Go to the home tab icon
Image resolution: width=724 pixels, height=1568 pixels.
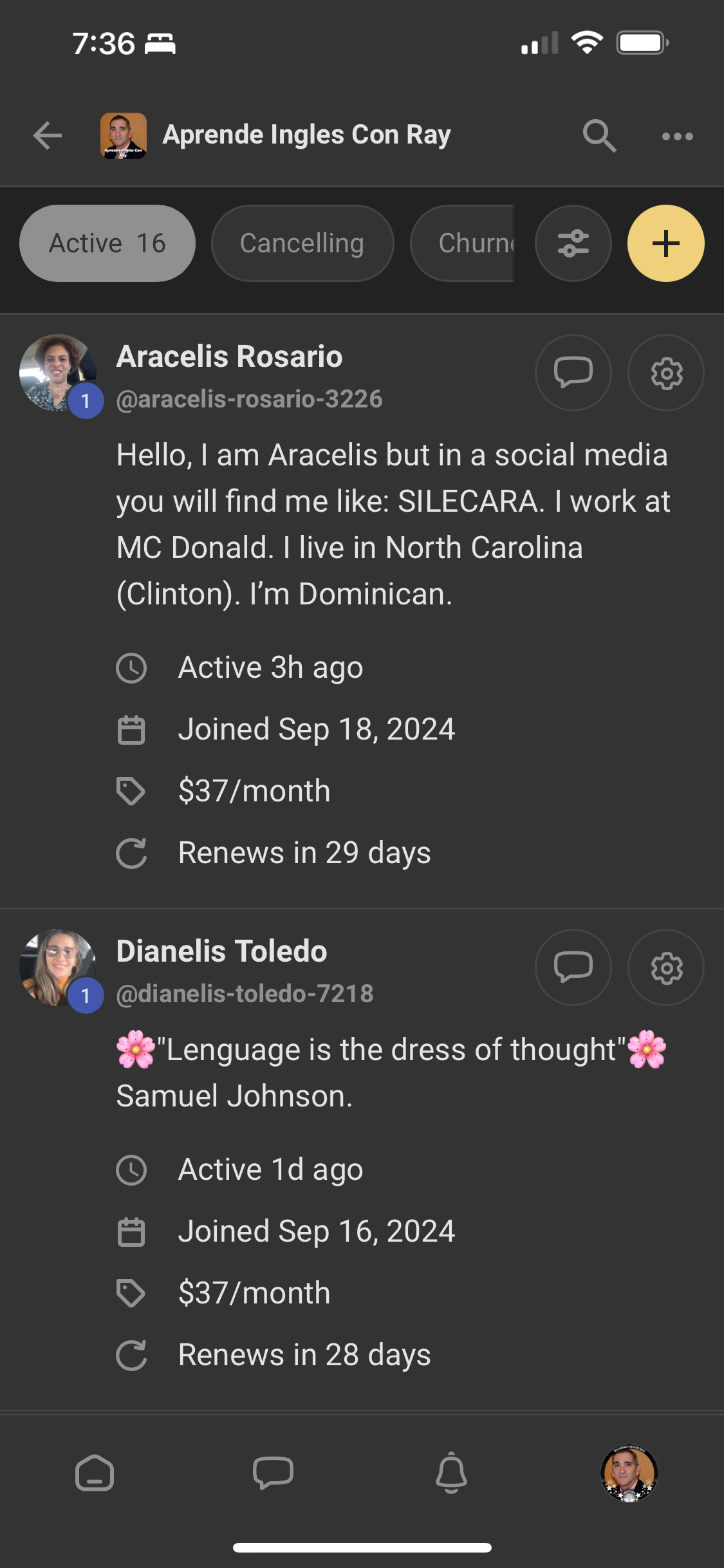pos(95,1473)
